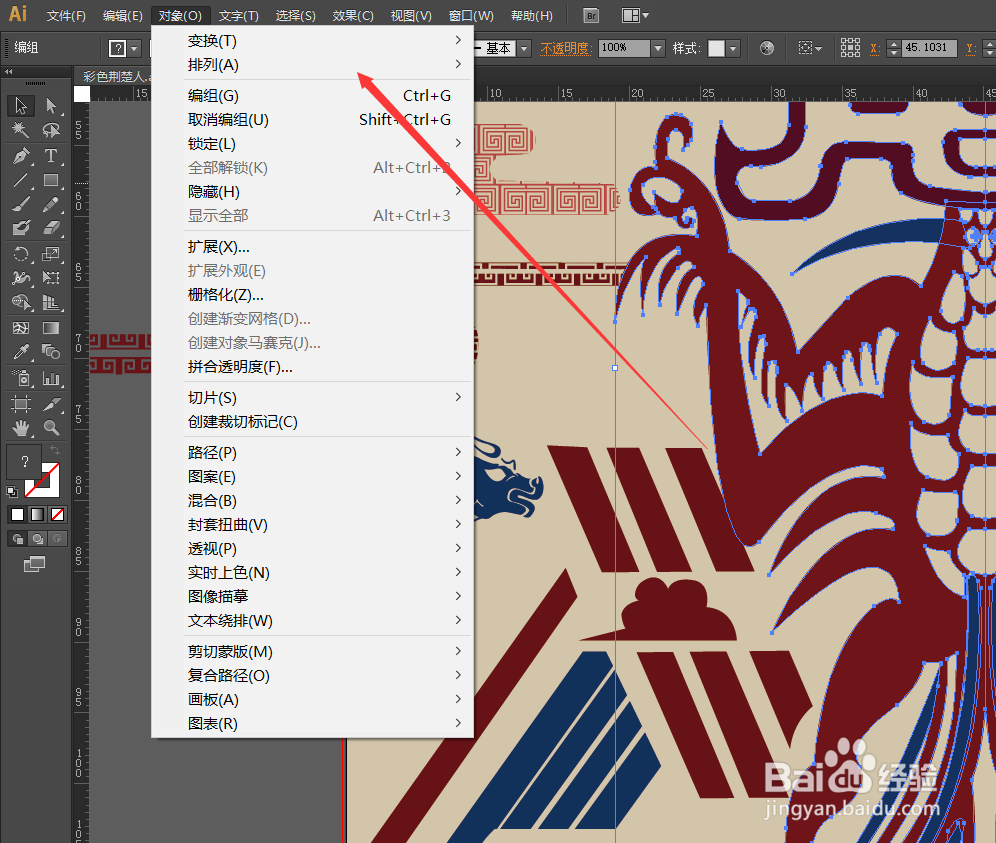This screenshot has height=843, width=996.
Task: Select the Paintbrush tool
Action: tap(21, 205)
